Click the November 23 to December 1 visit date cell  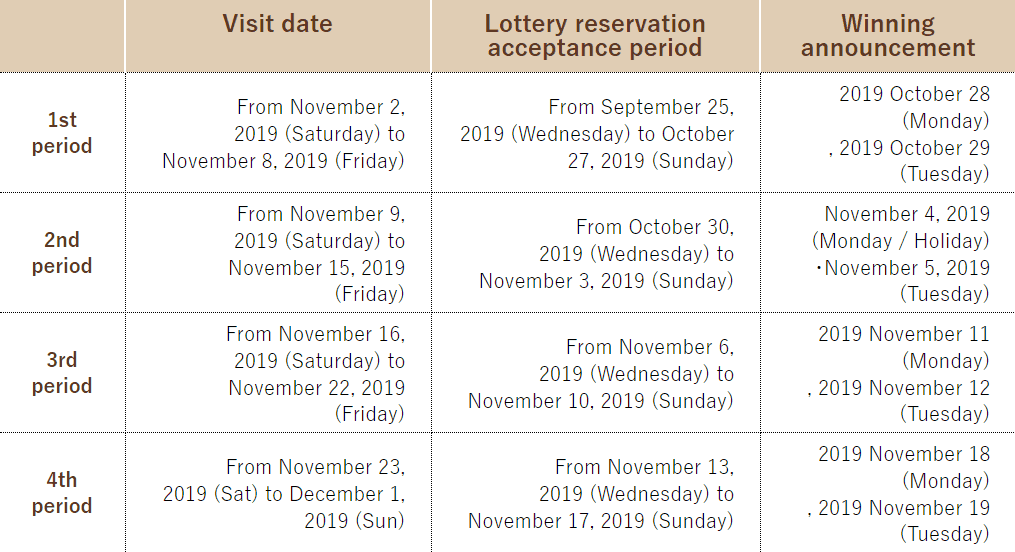278,492
